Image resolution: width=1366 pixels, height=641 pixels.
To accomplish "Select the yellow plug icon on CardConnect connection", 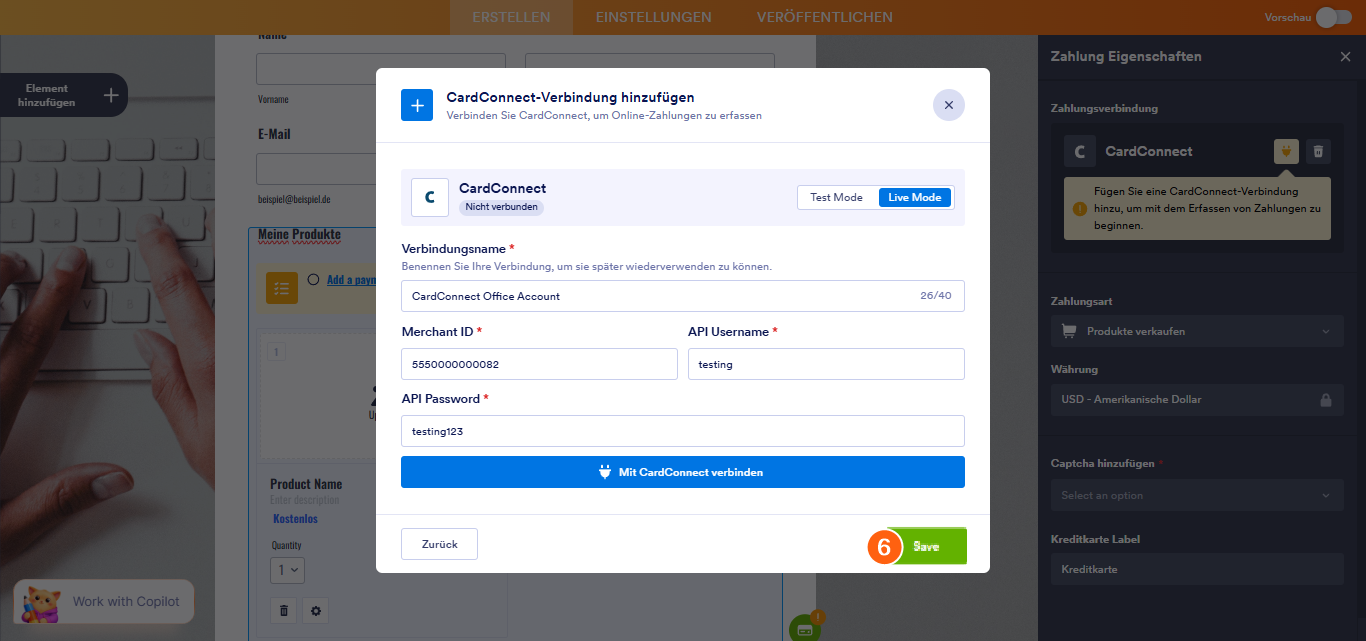I will pyautogui.click(x=1286, y=151).
